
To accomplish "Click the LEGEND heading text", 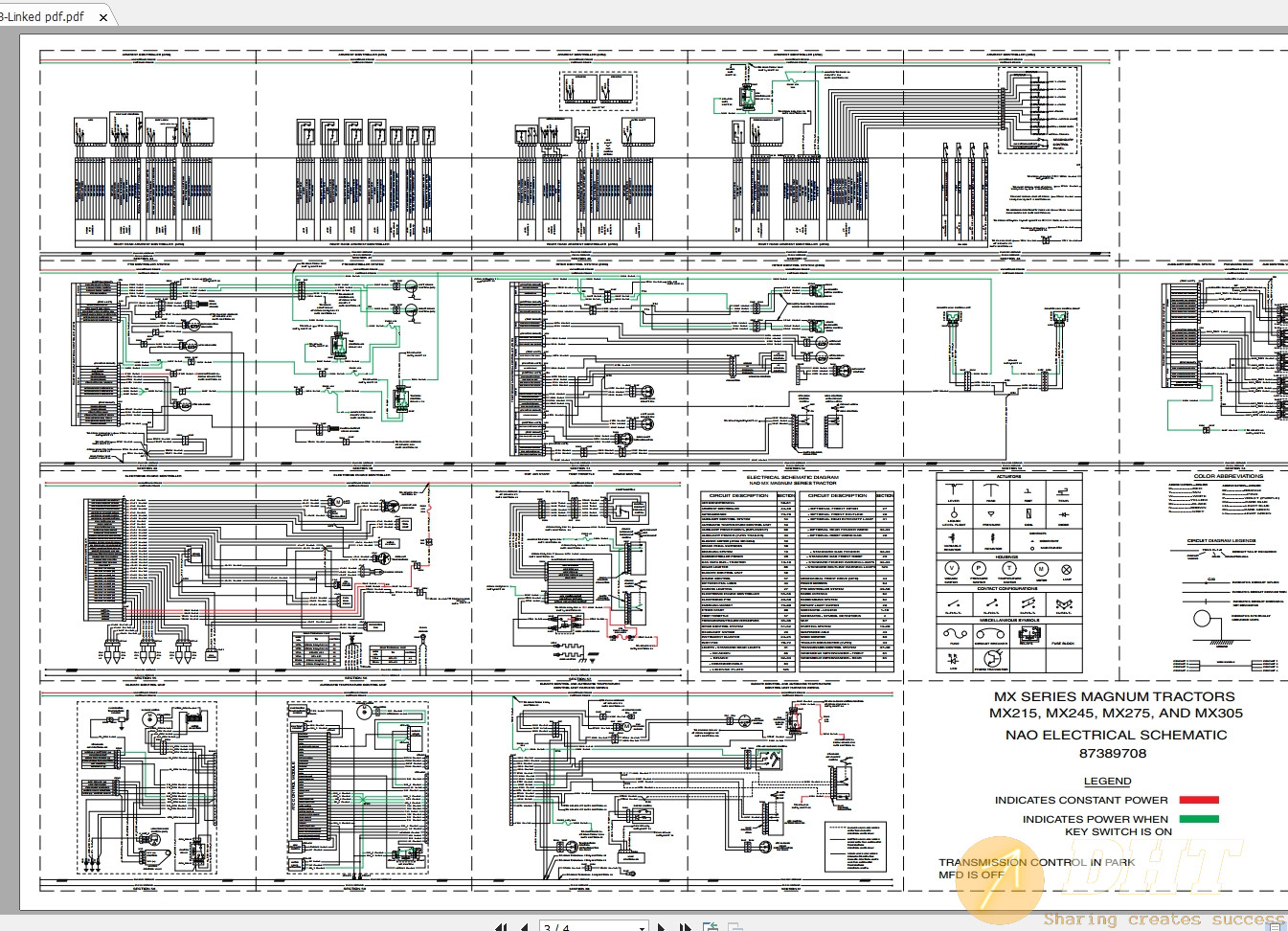I will pos(1108,781).
